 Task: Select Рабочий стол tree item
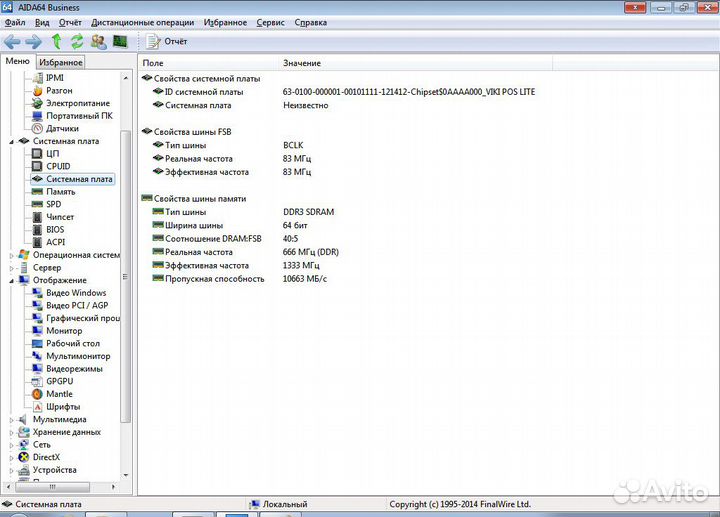[x=73, y=343]
